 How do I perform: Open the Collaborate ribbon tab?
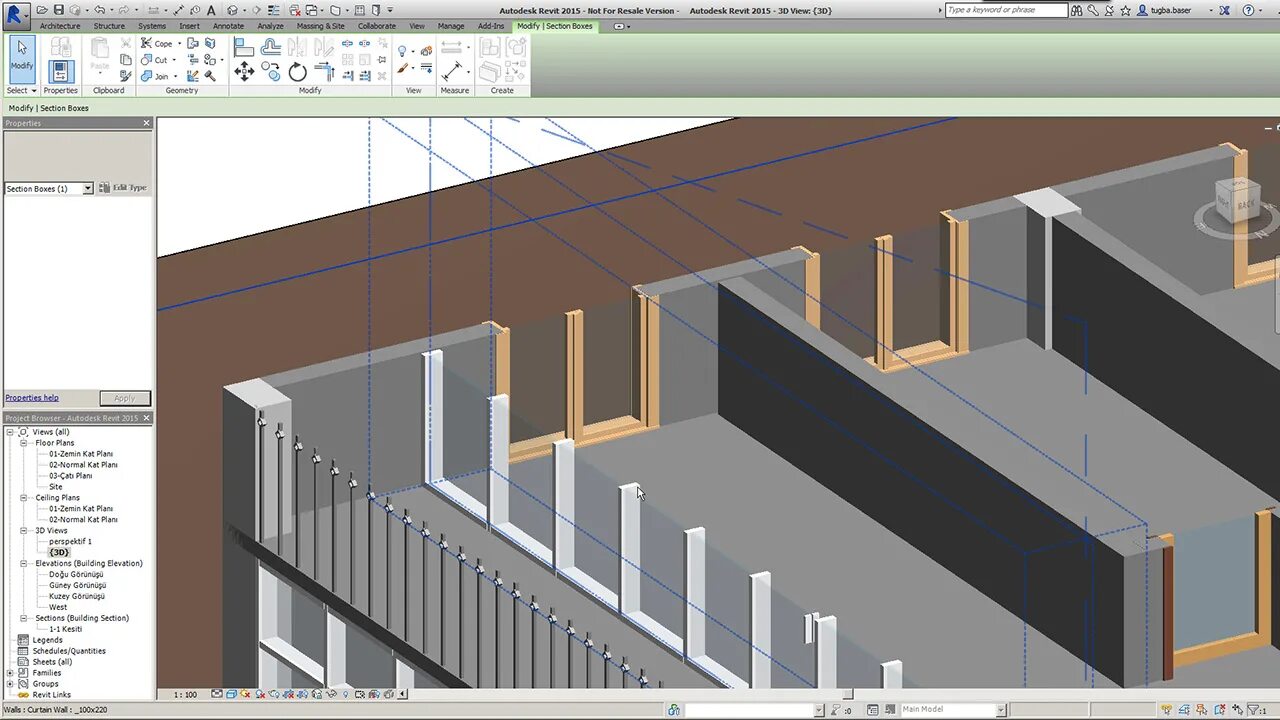coord(377,26)
